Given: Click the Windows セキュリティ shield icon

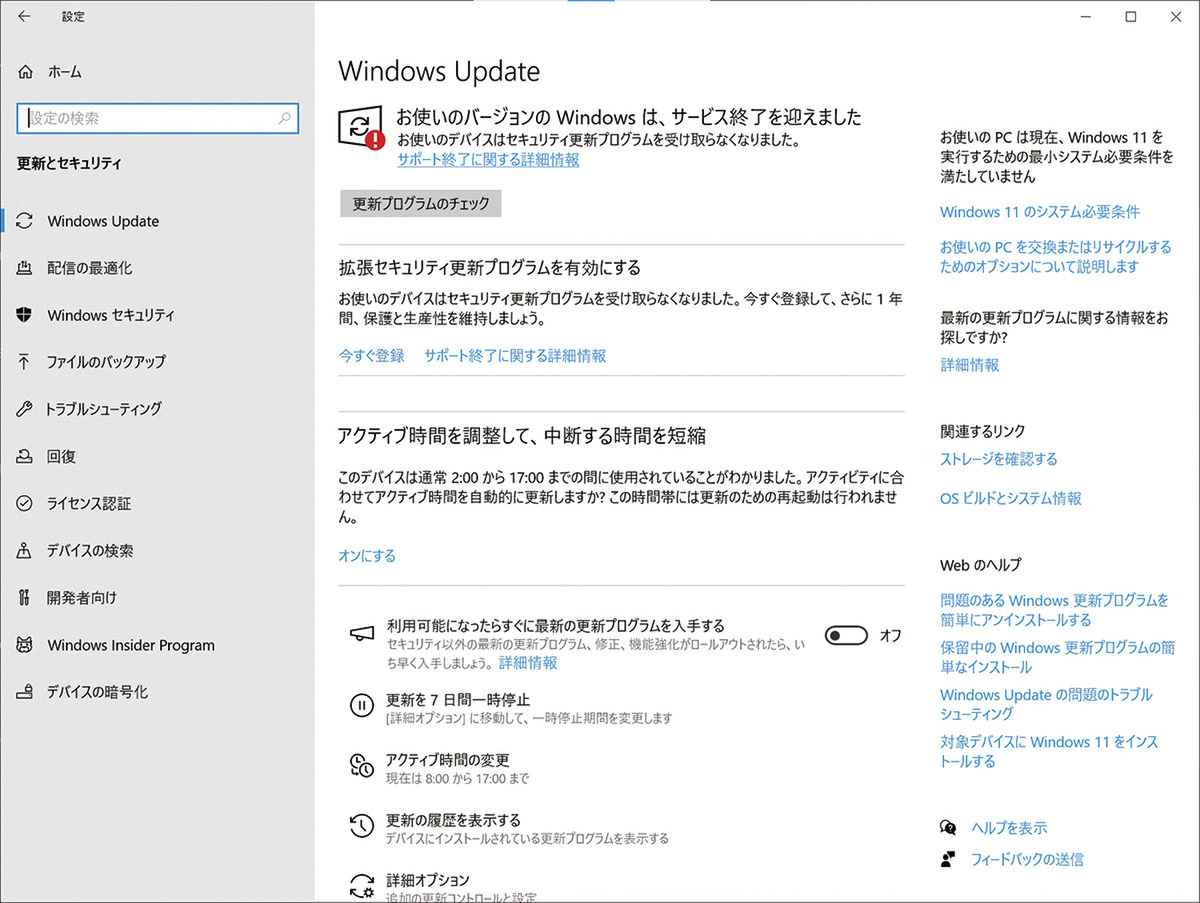Looking at the screenshot, I should point(25,315).
